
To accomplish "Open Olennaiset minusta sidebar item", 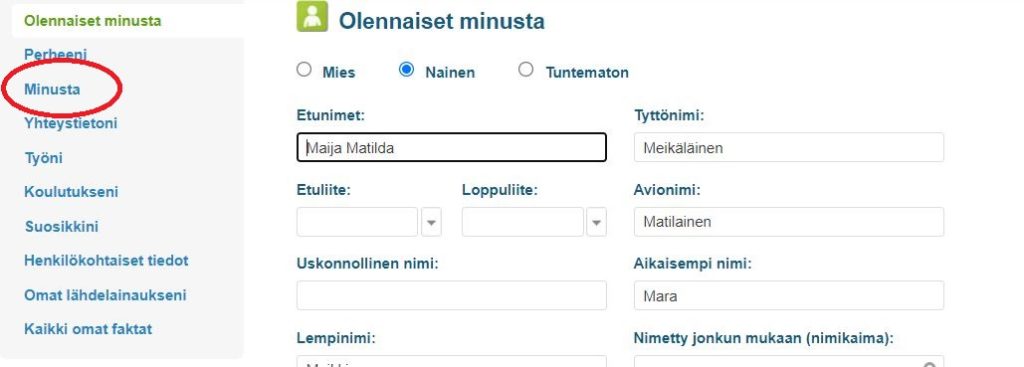I will (93, 21).
